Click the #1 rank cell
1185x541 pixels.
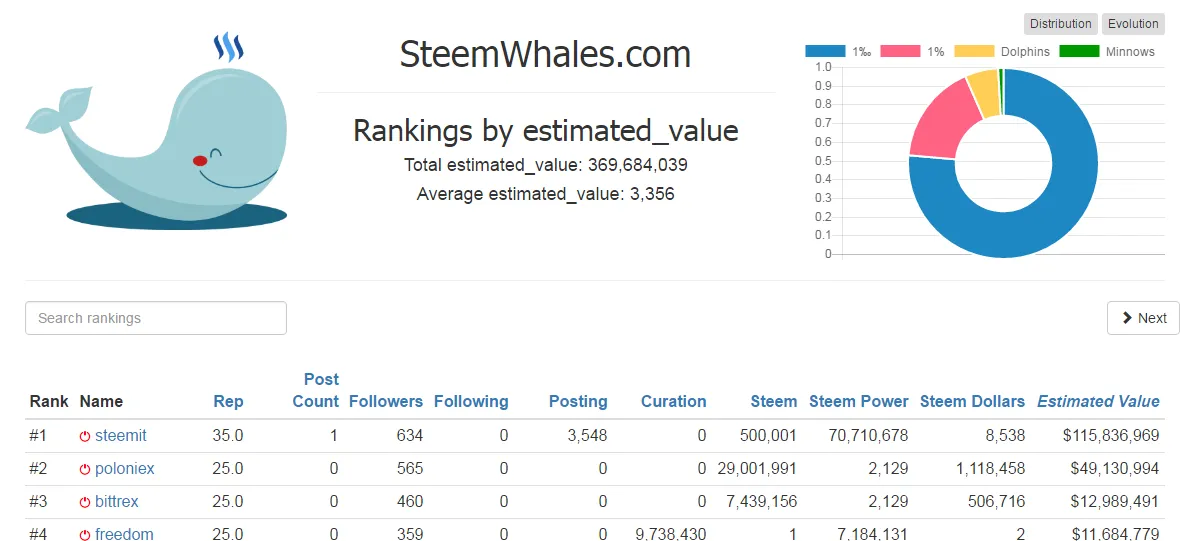pos(38,436)
